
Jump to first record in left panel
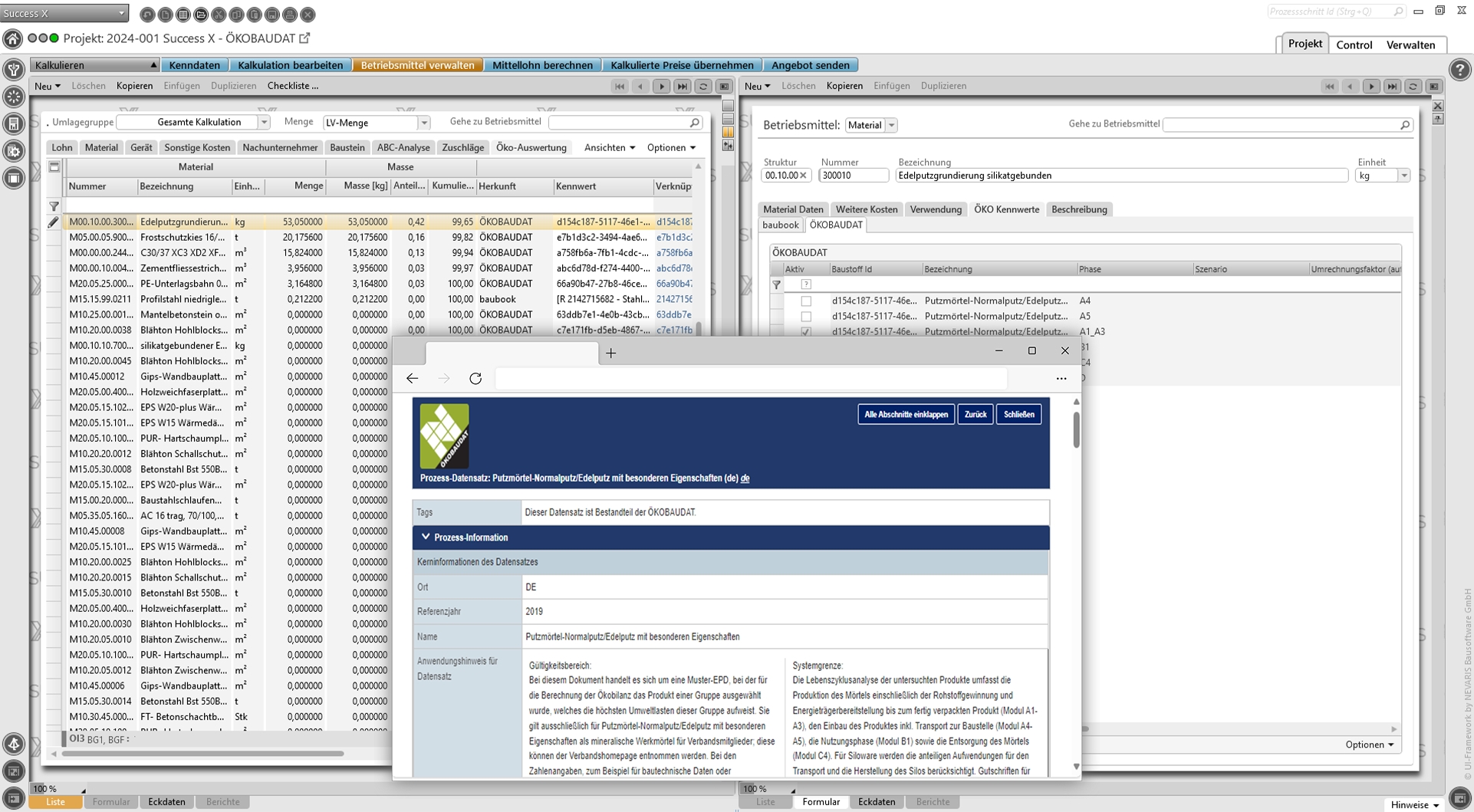[x=620, y=87]
